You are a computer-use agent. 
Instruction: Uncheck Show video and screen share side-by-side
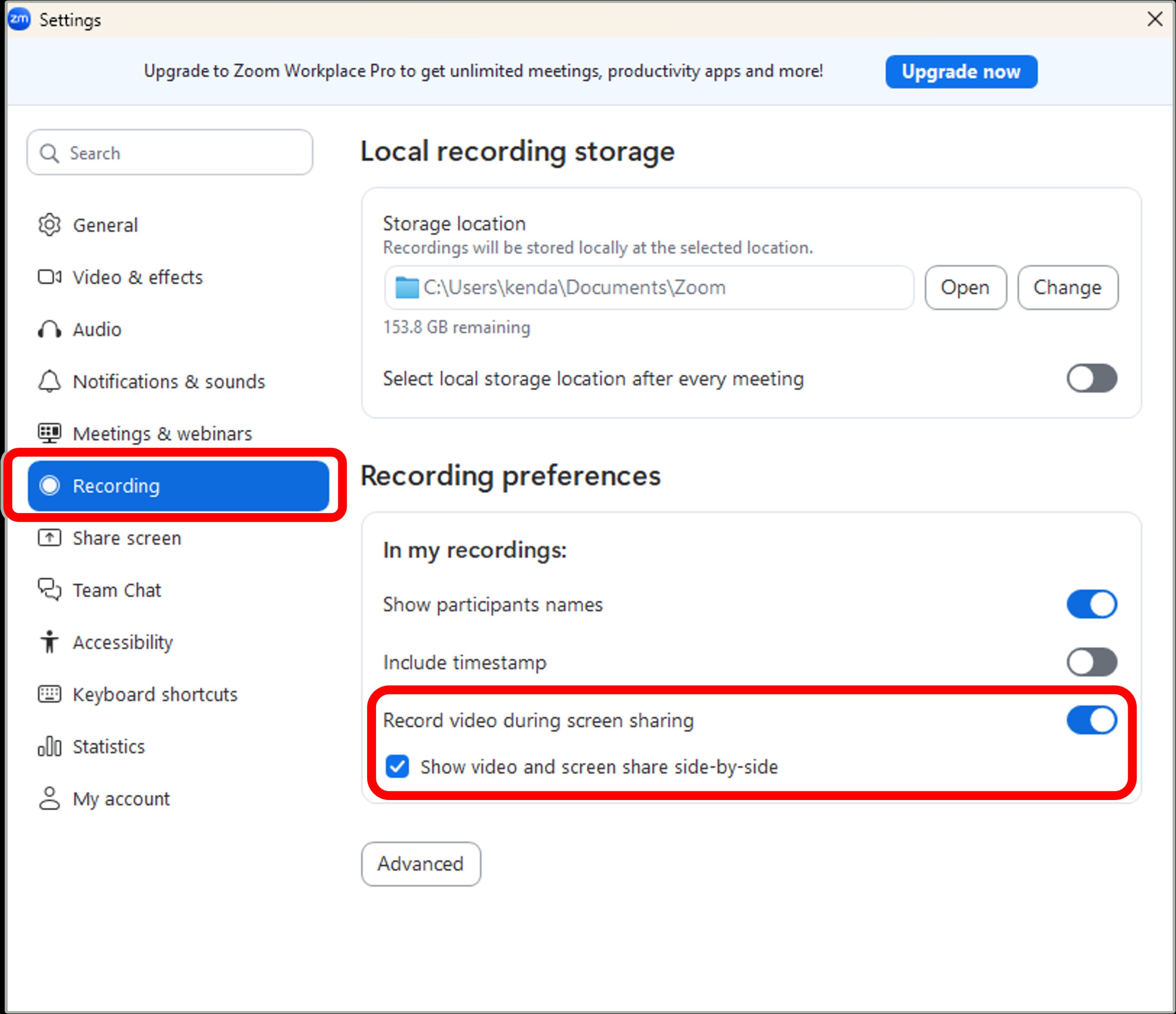(x=397, y=767)
